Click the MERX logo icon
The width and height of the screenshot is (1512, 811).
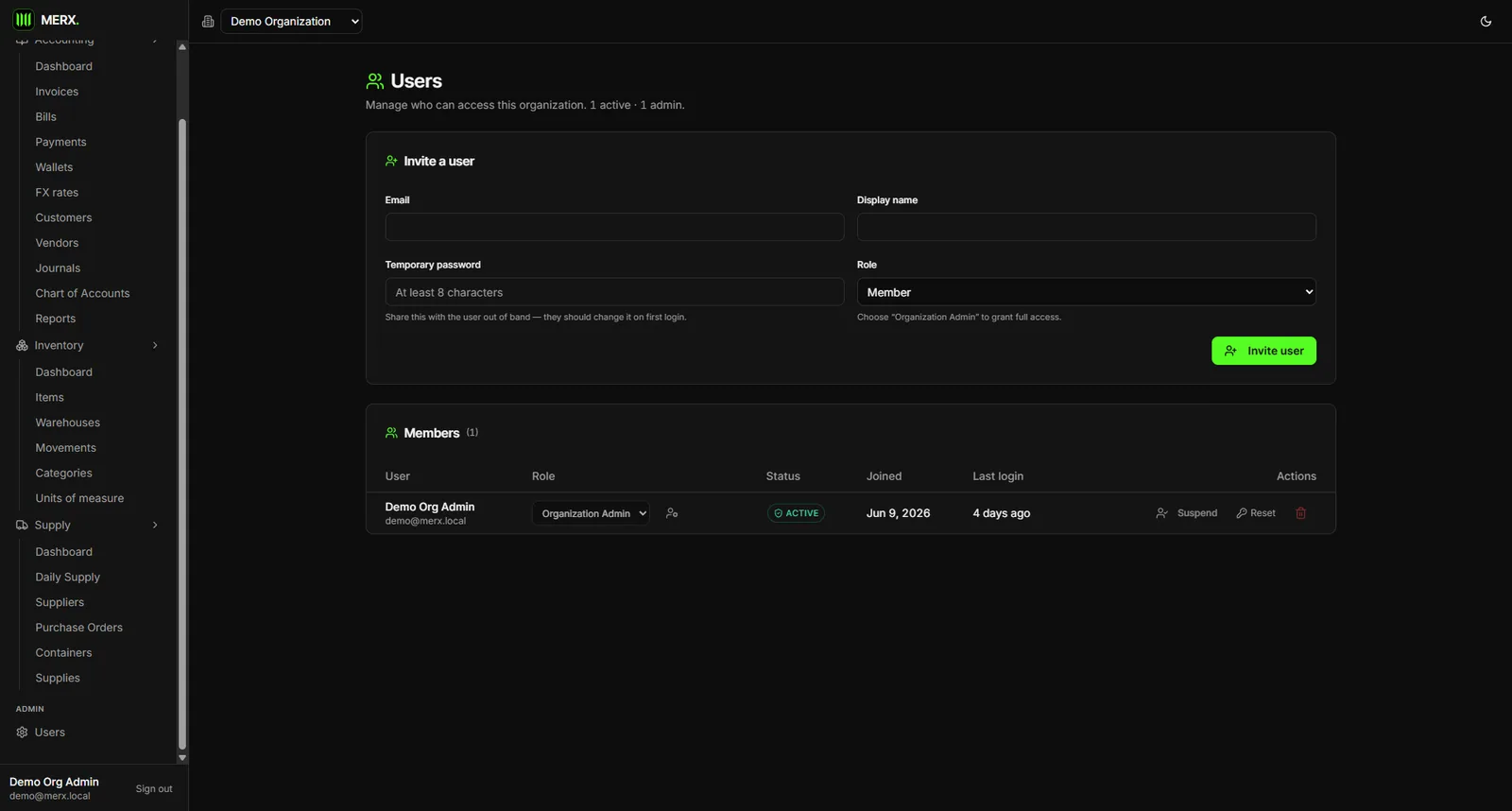[x=24, y=20]
